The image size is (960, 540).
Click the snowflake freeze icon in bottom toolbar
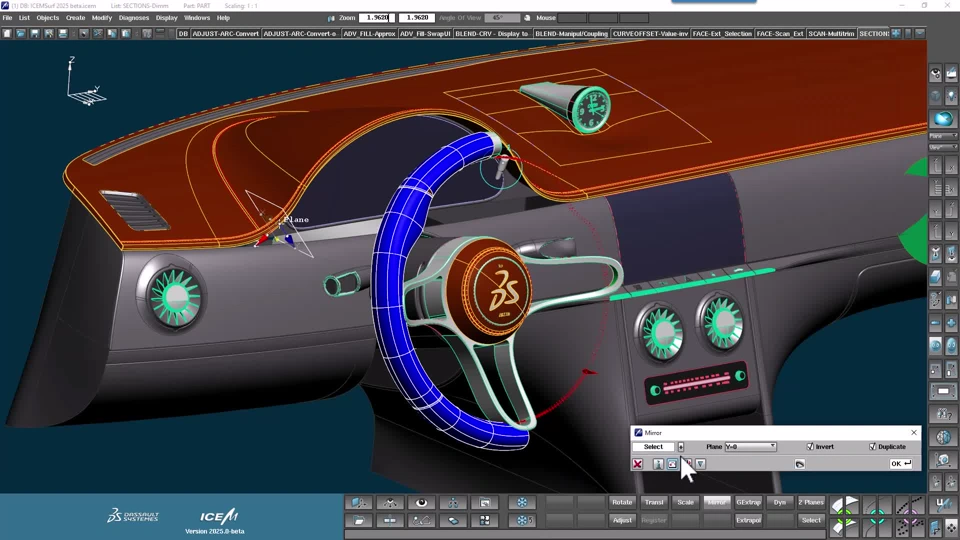click(x=522, y=503)
